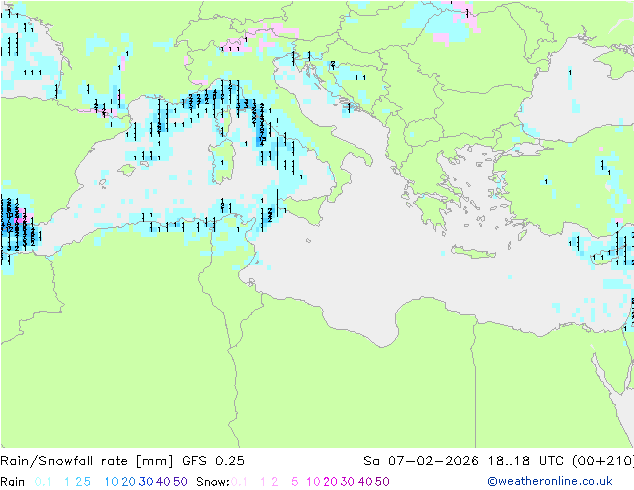Select the 0.1 value in Snow legend

point(239,482)
